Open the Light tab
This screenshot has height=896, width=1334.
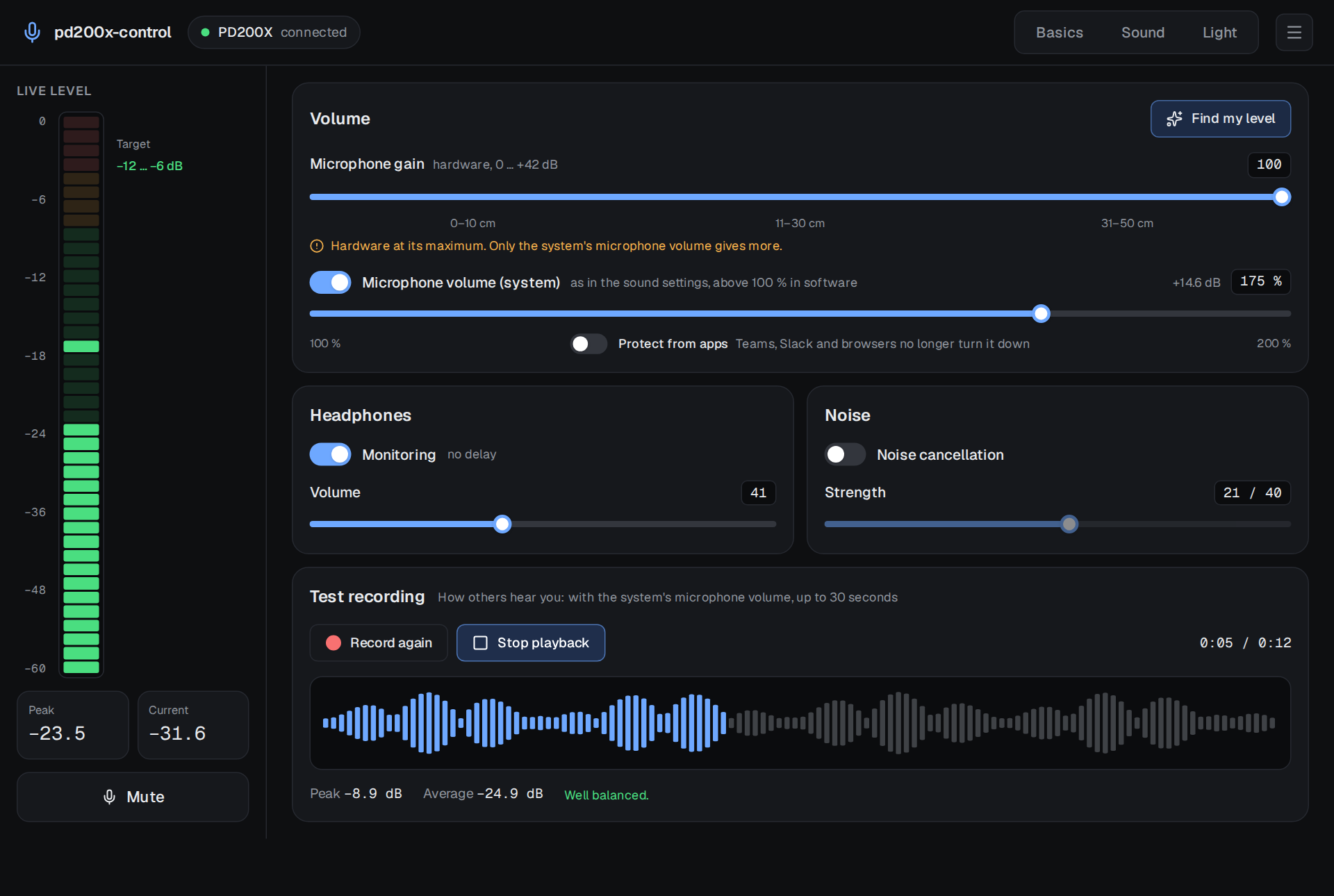[1219, 32]
